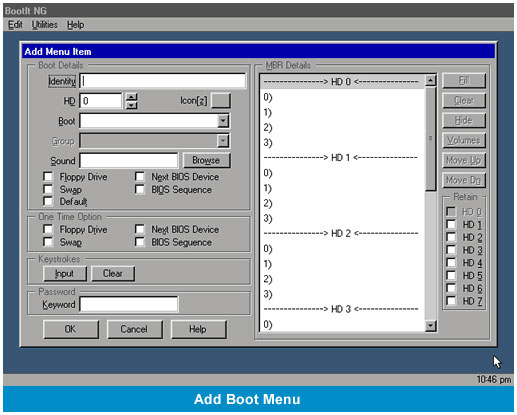Select entry 2) under HD 1

tap(342, 203)
